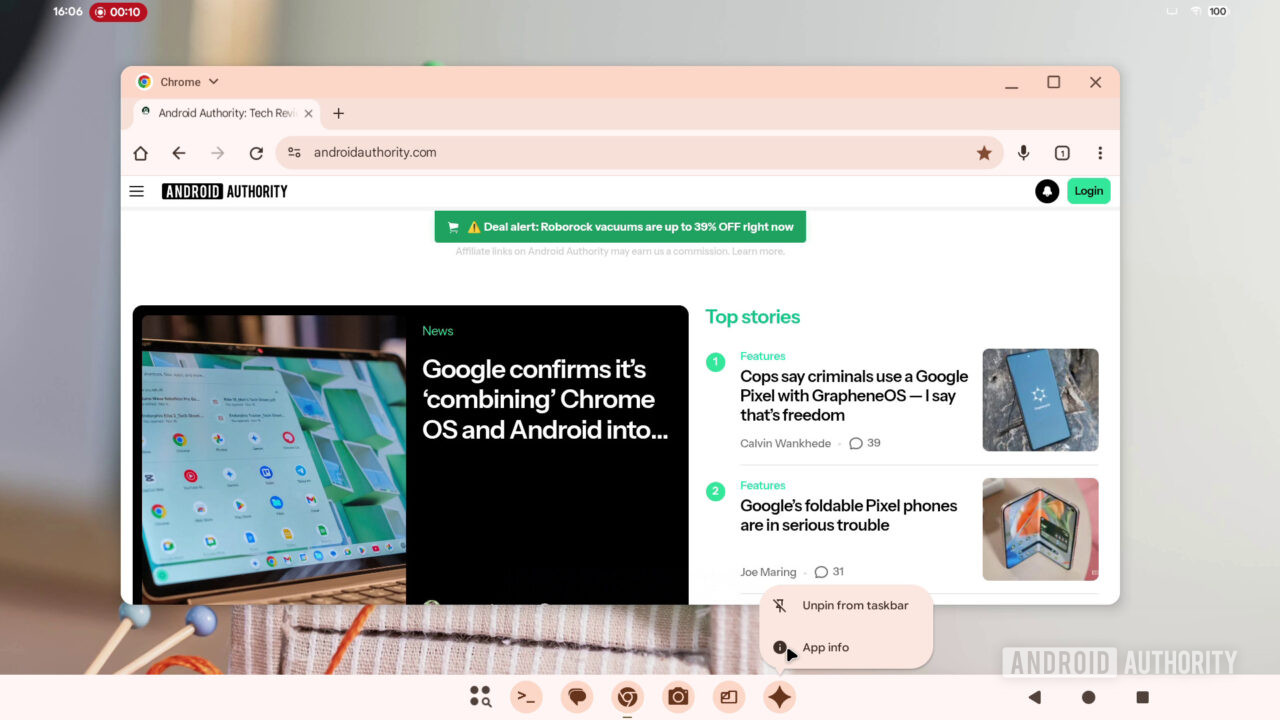
Task: Activate voice search microphone in the address bar
Action: click(1023, 152)
